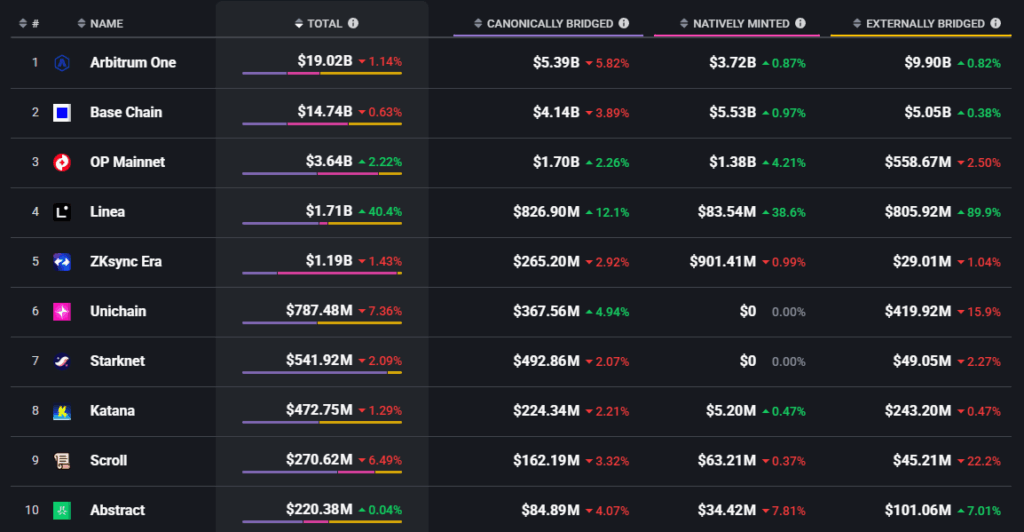Open the Base Chain project link
The image size is (1024, 532).
(126, 113)
